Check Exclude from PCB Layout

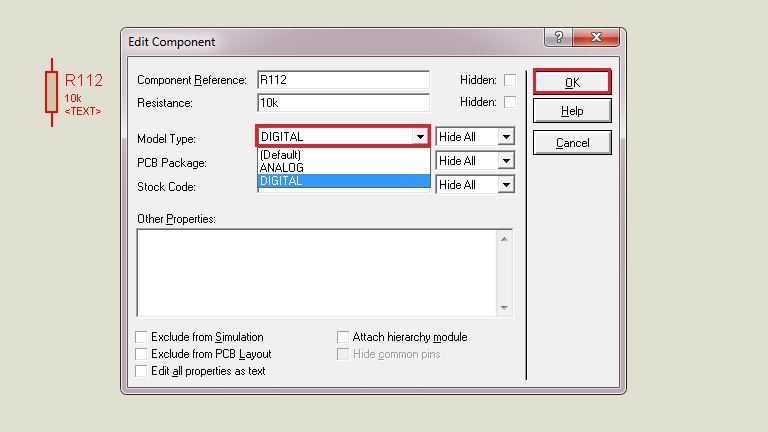point(142,354)
